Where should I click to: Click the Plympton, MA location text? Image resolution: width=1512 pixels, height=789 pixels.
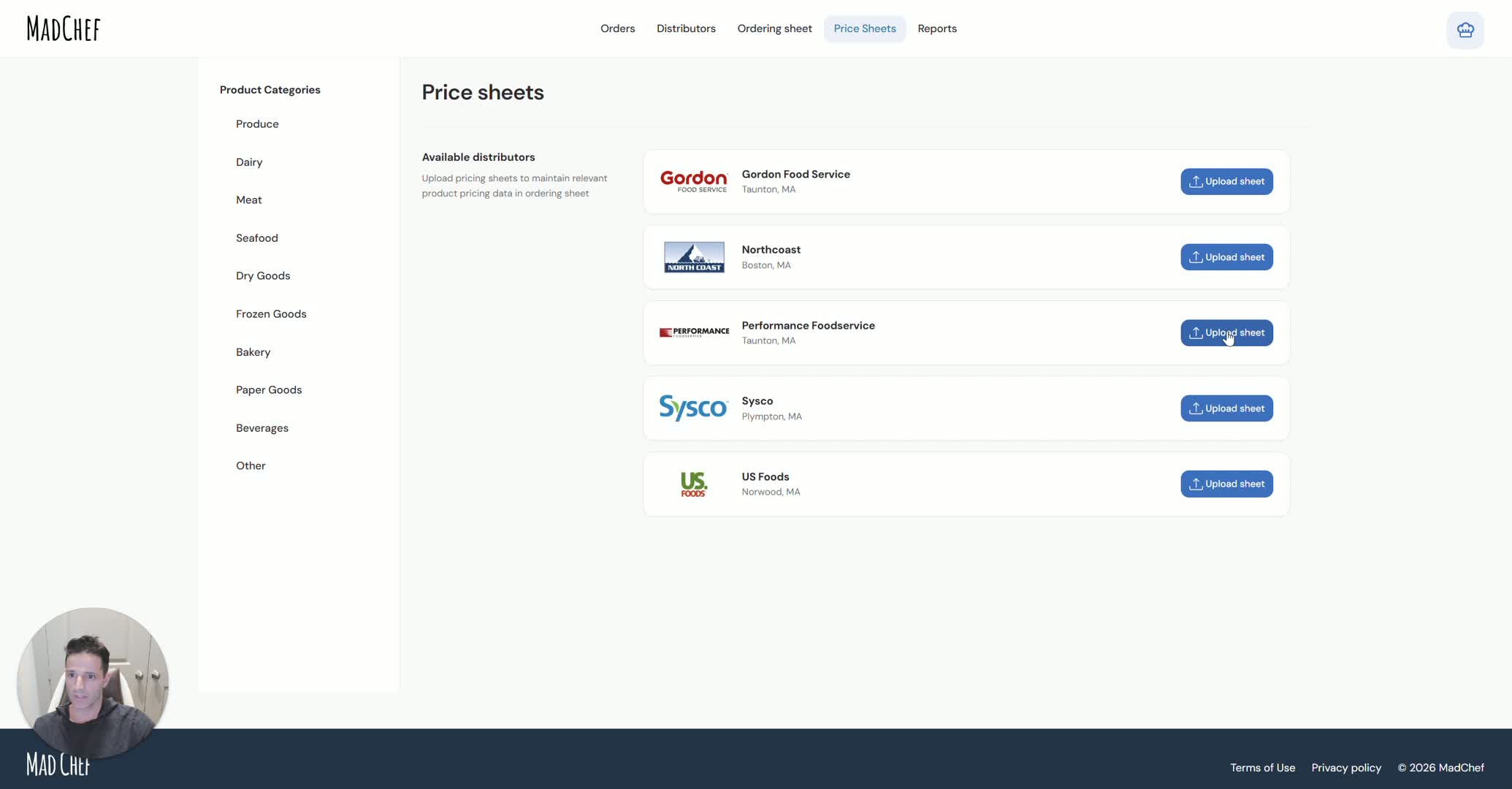(x=771, y=416)
